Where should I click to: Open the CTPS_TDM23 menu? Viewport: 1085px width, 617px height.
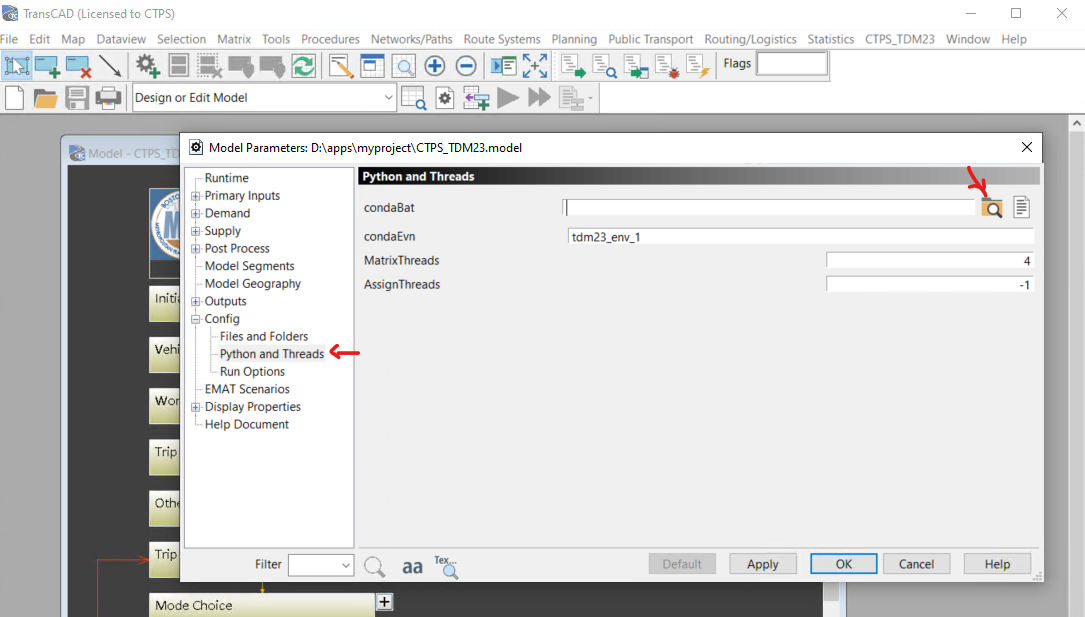[900, 39]
